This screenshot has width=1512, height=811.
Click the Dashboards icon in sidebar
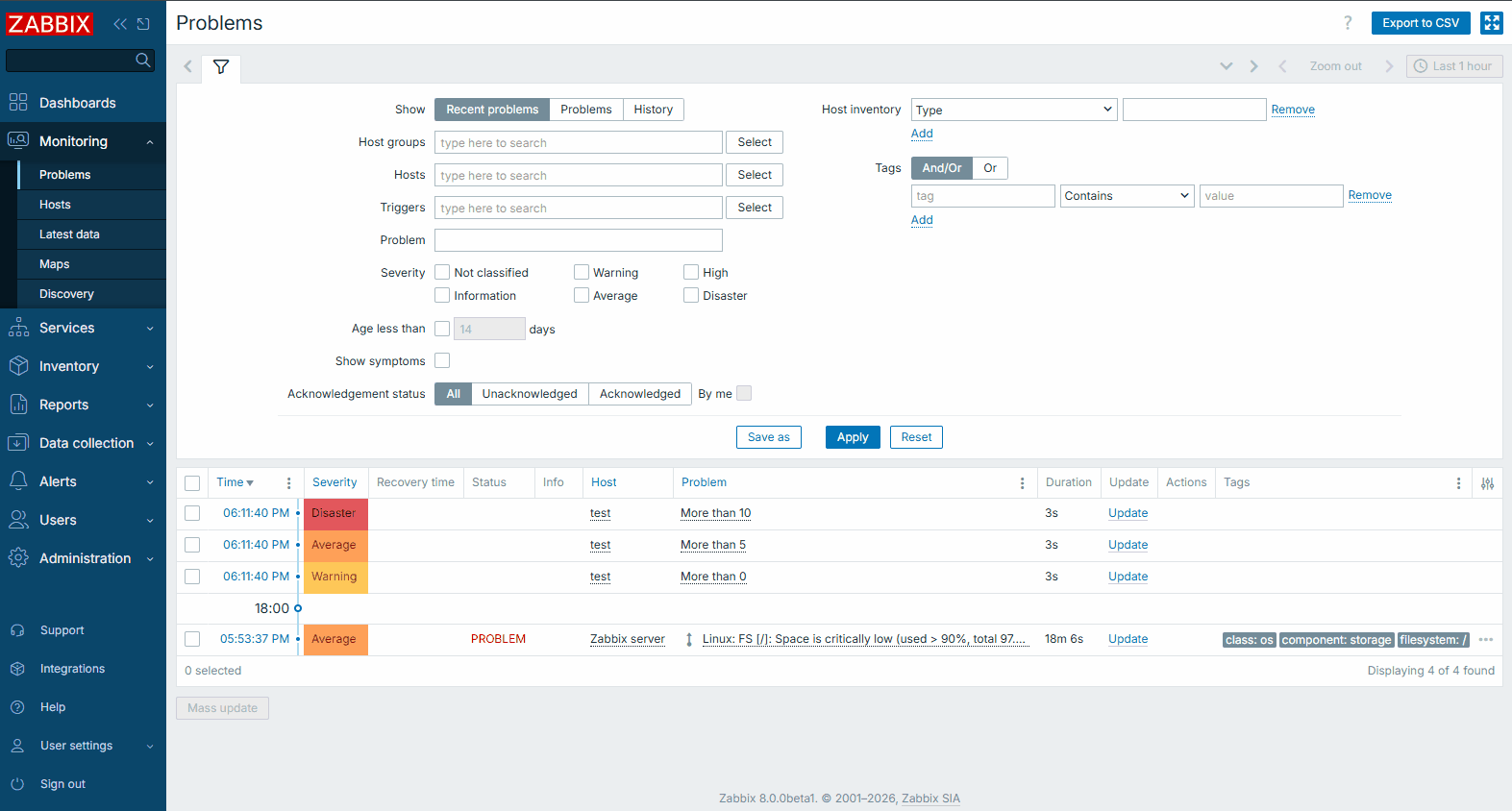coord(18,103)
